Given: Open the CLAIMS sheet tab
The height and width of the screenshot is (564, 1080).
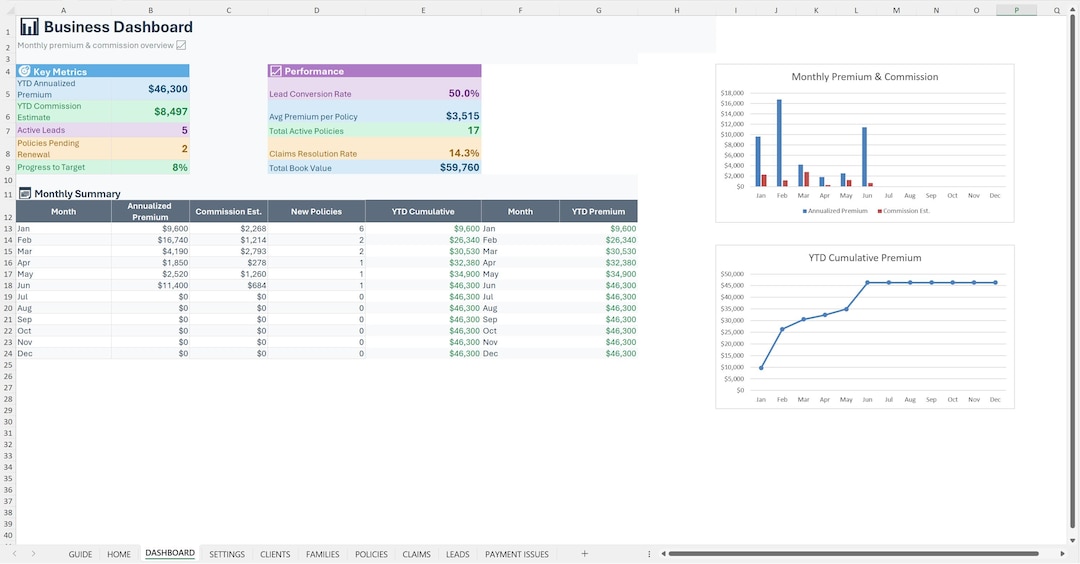Looking at the screenshot, I should 416,554.
